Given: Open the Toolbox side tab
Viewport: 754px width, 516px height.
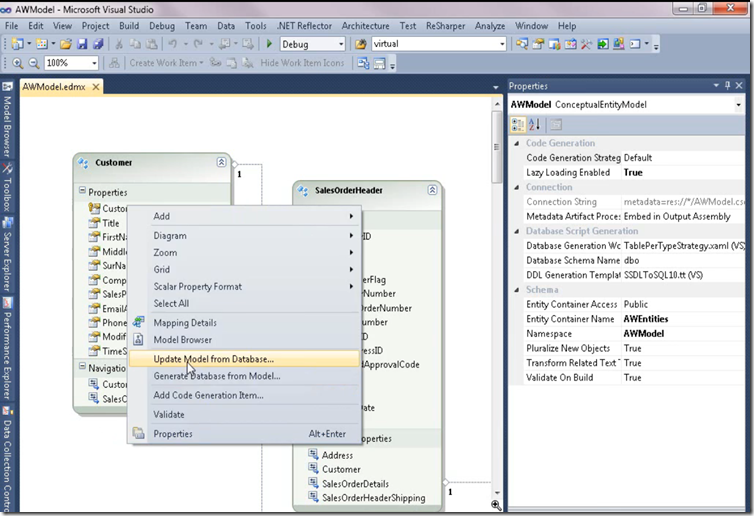Looking at the screenshot, I should (x=7, y=189).
